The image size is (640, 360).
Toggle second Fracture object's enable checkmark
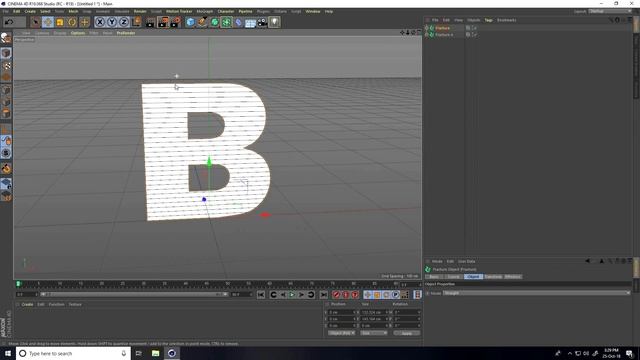click(x=475, y=35)
